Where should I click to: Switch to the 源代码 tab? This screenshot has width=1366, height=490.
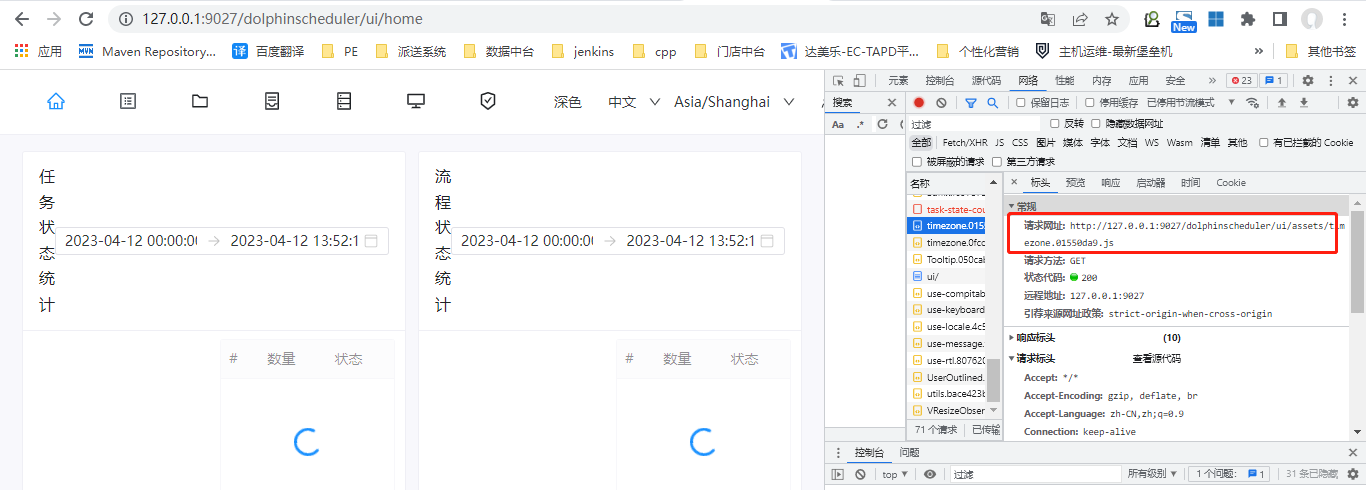click(x=986, y=81)
